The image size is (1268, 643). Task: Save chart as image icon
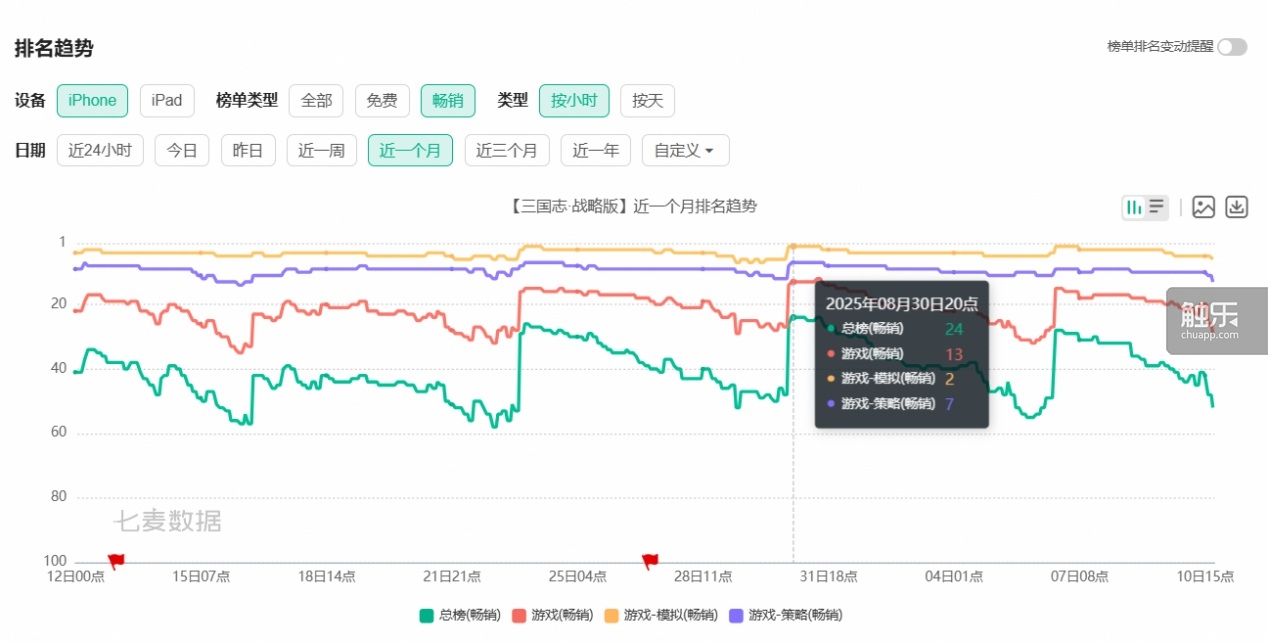(1204, 207)
